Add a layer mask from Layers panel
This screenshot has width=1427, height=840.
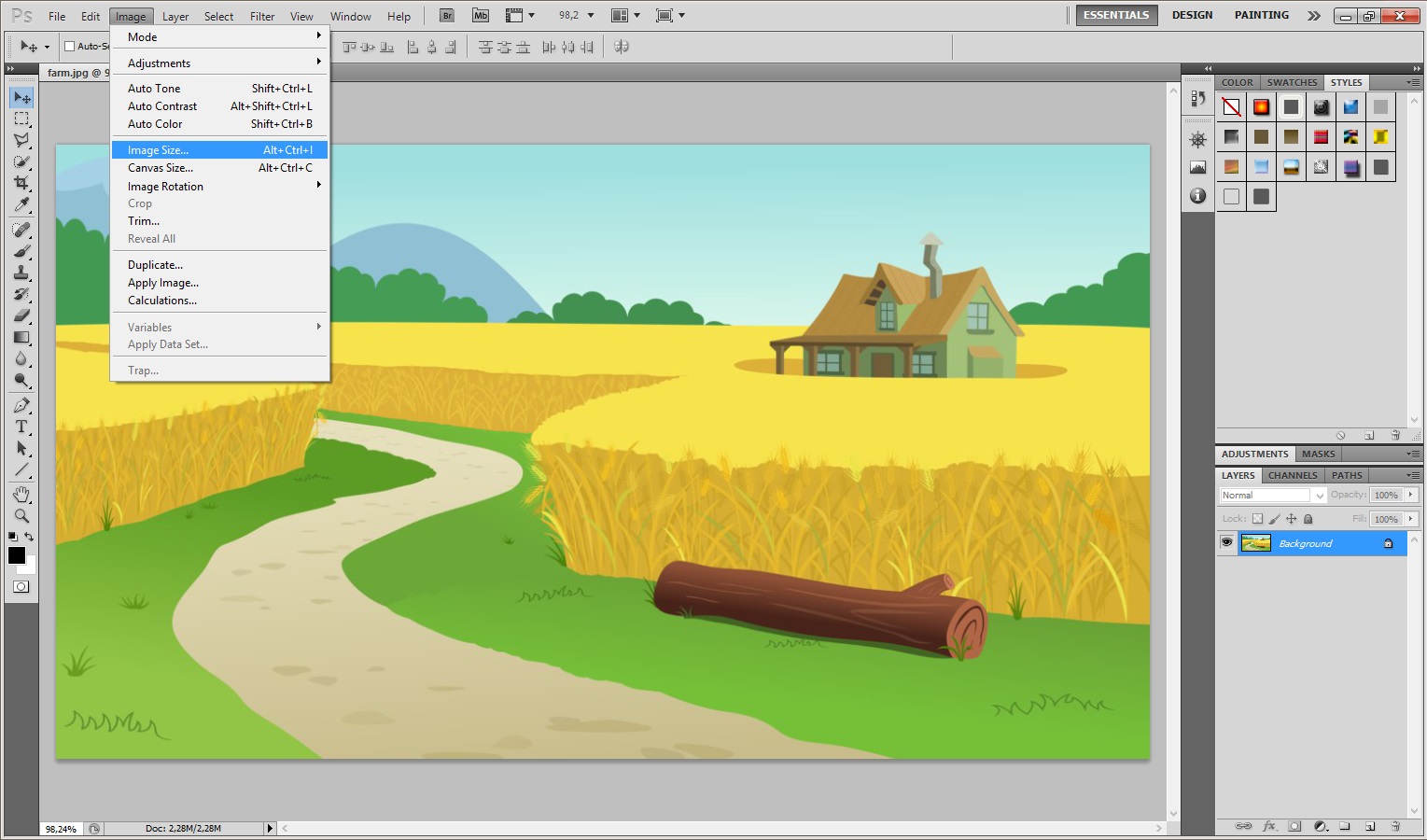pyautogui.click(x=1294, y=826)
